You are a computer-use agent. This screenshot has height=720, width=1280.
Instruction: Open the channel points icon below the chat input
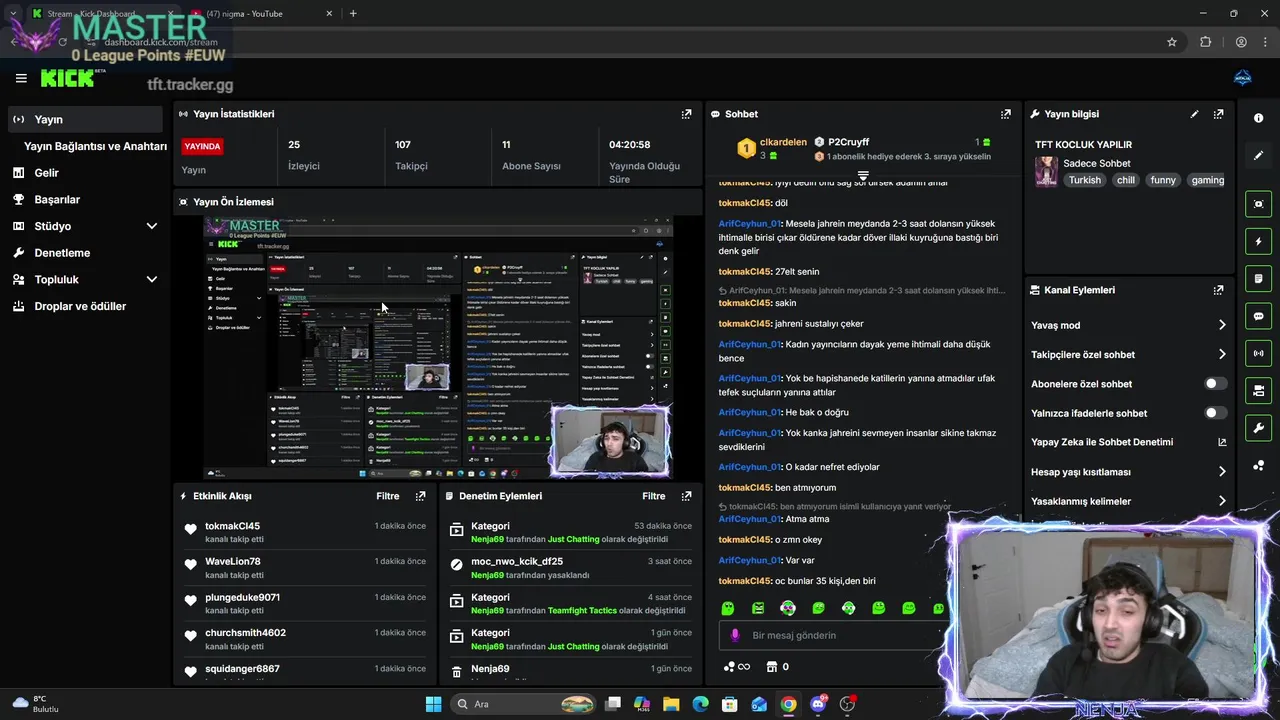(x=736, y=667)
